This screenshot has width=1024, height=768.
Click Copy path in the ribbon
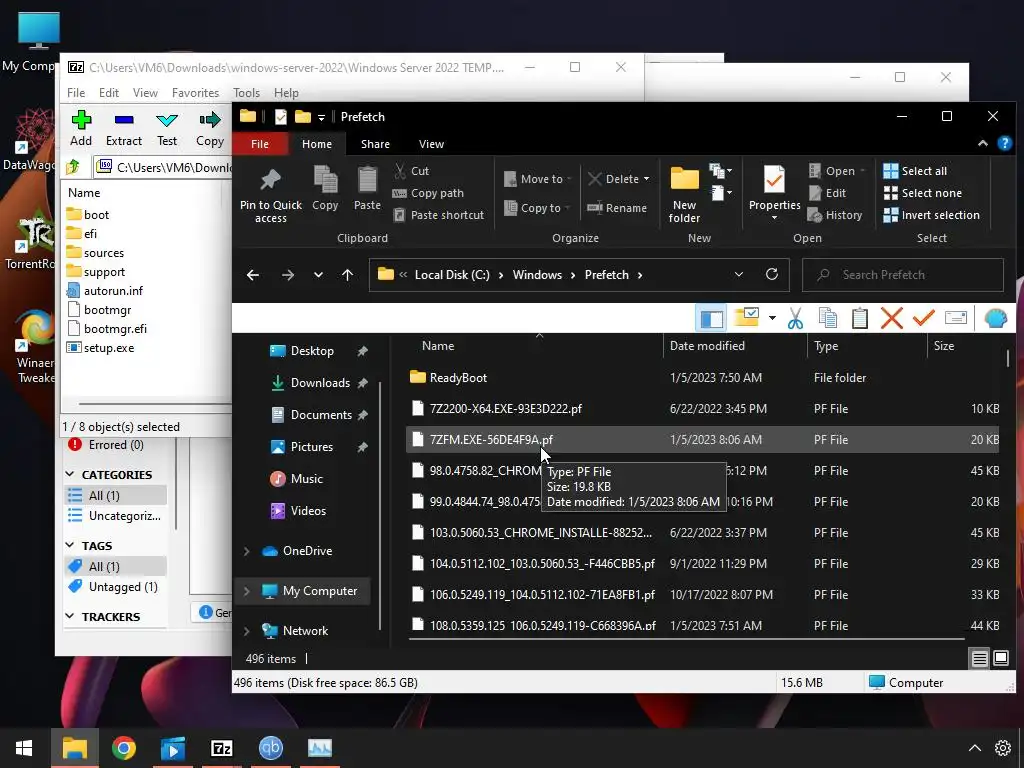click(x=428, y=193)
